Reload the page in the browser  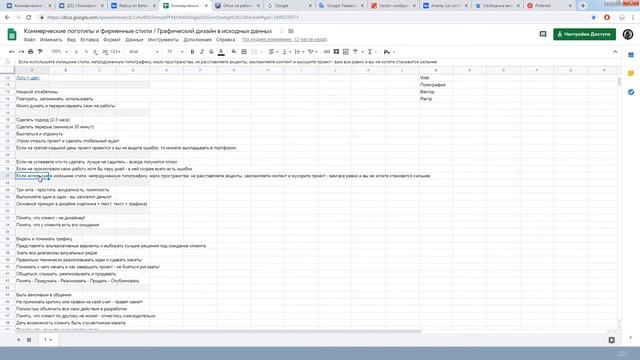(x=29, y=18)
